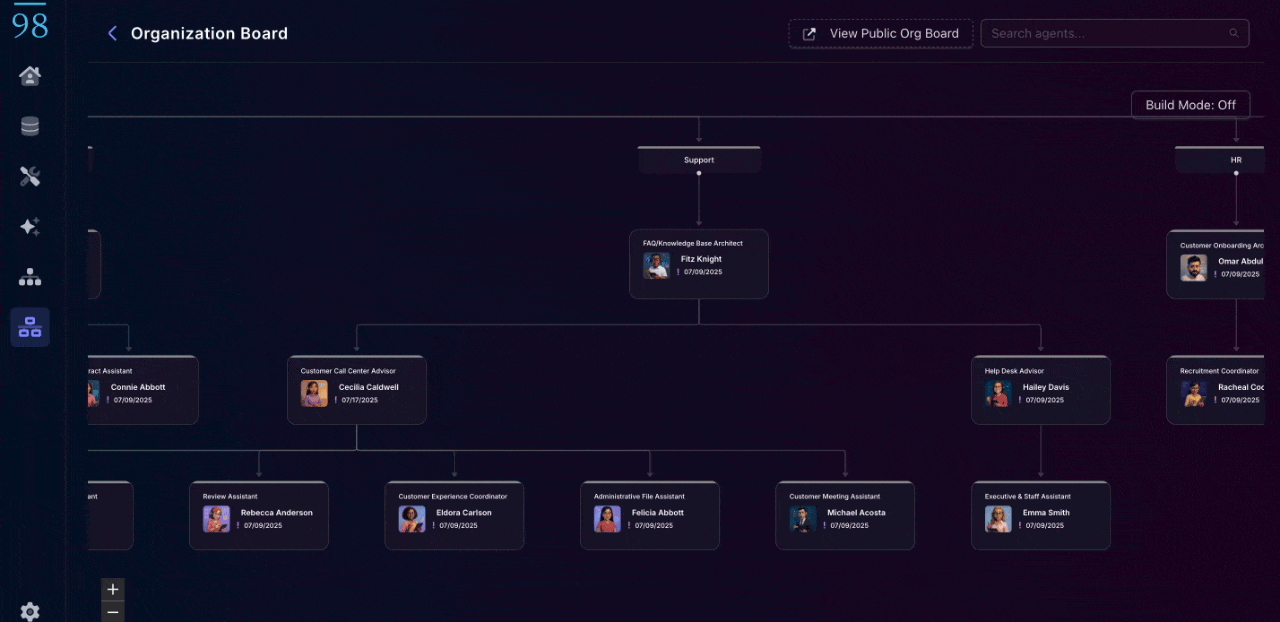The width and height of the screenshot is (1280, 622).
Task: Go back using the left chevron arrow
Action: point(112,33)
